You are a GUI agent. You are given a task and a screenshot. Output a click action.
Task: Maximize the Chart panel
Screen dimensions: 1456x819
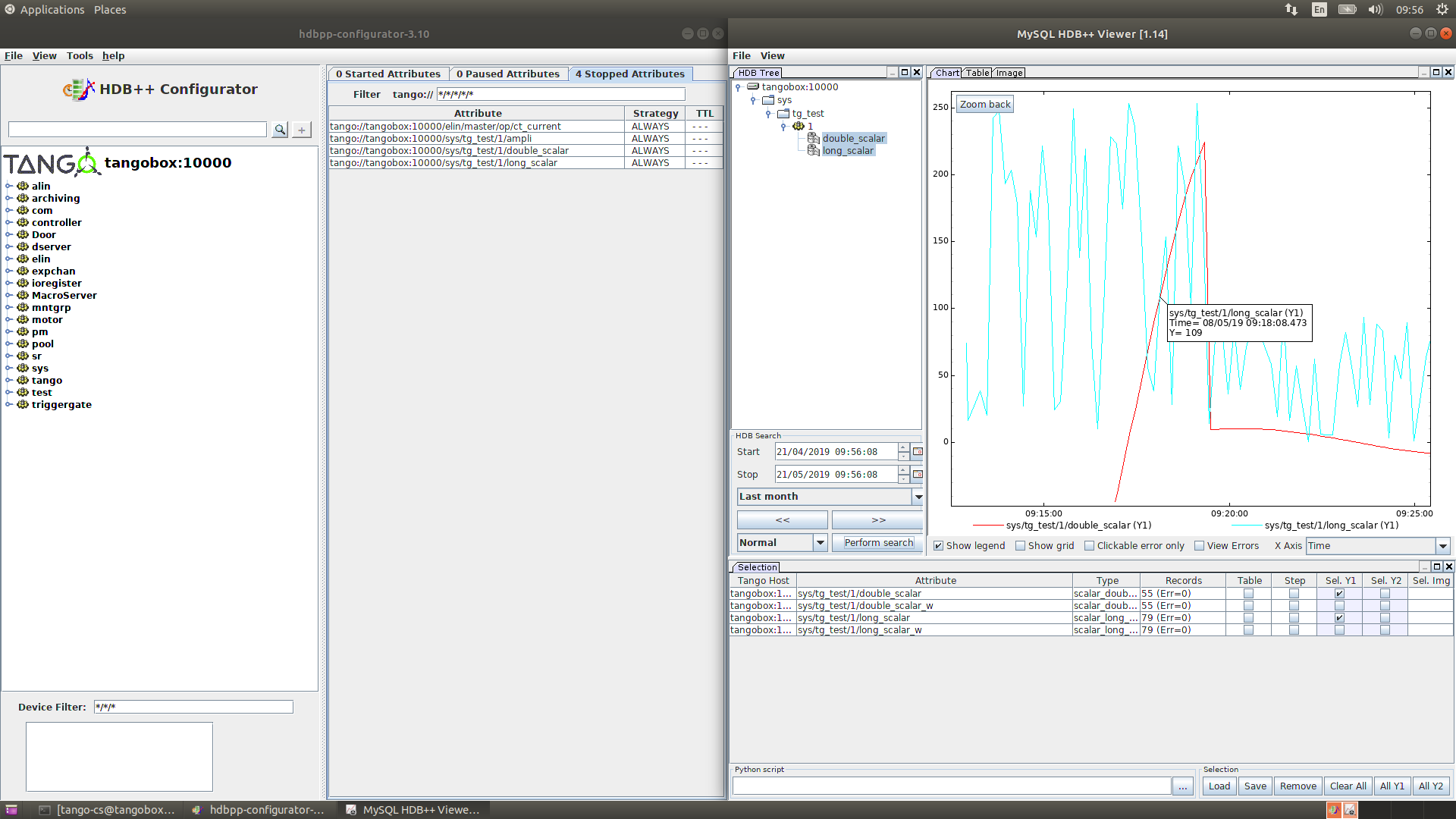[x=1436, y=72]
